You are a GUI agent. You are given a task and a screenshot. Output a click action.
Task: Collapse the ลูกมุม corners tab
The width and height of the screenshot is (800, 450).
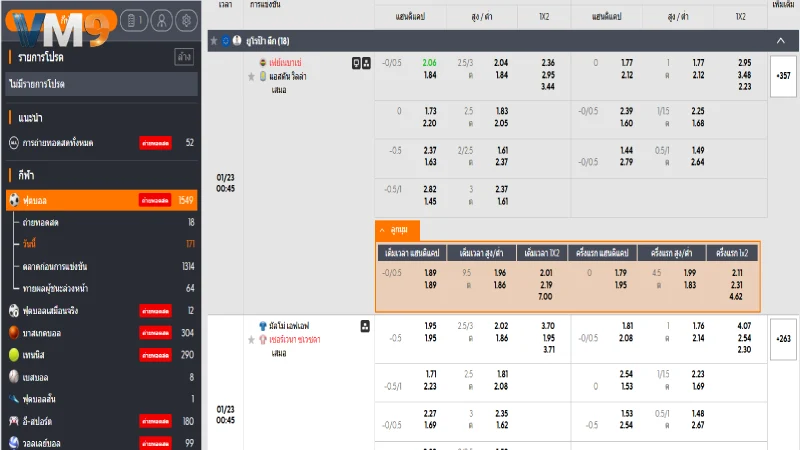(397, 230)
